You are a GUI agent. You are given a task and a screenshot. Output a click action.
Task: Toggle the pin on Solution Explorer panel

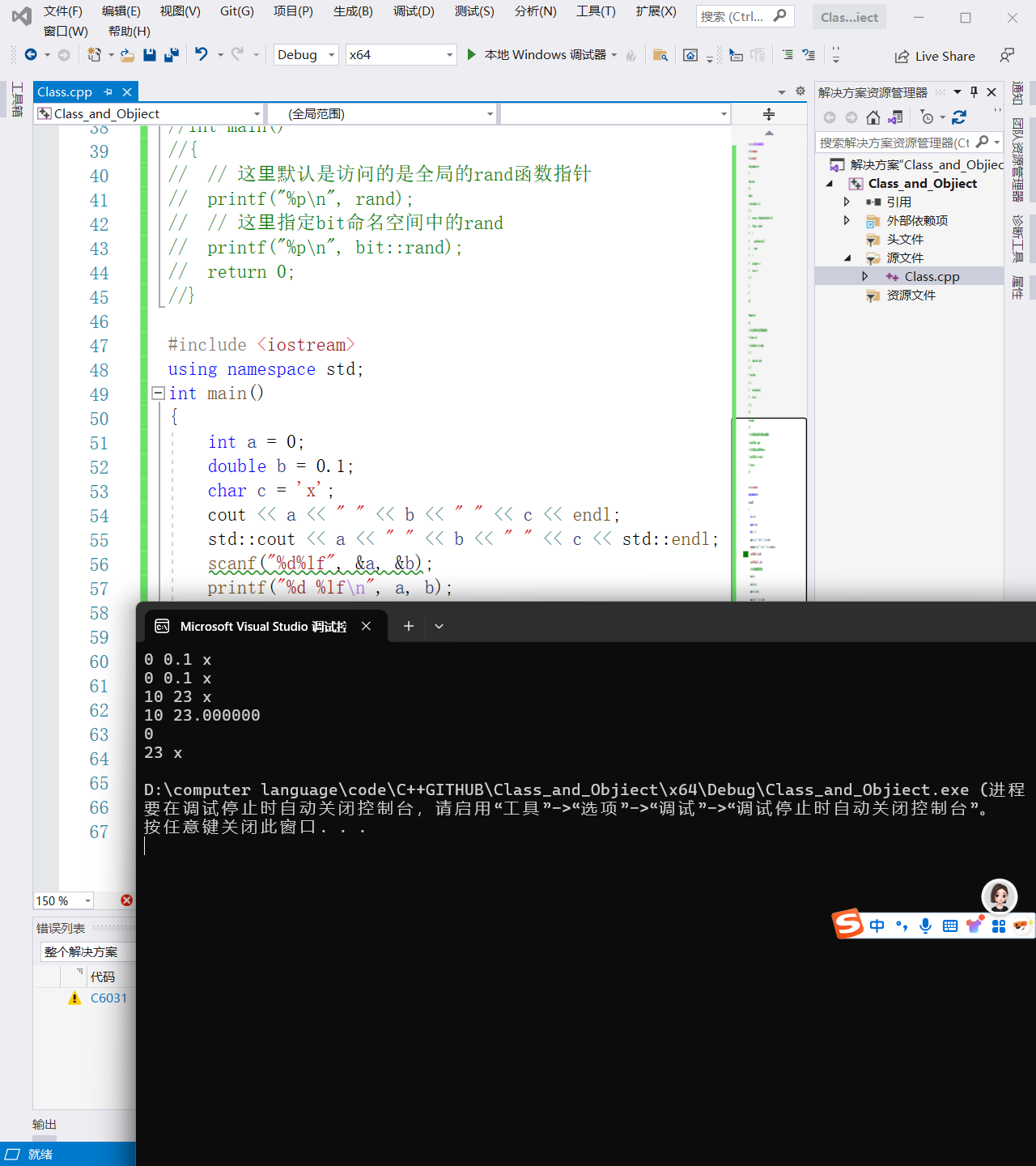point(974,91)
